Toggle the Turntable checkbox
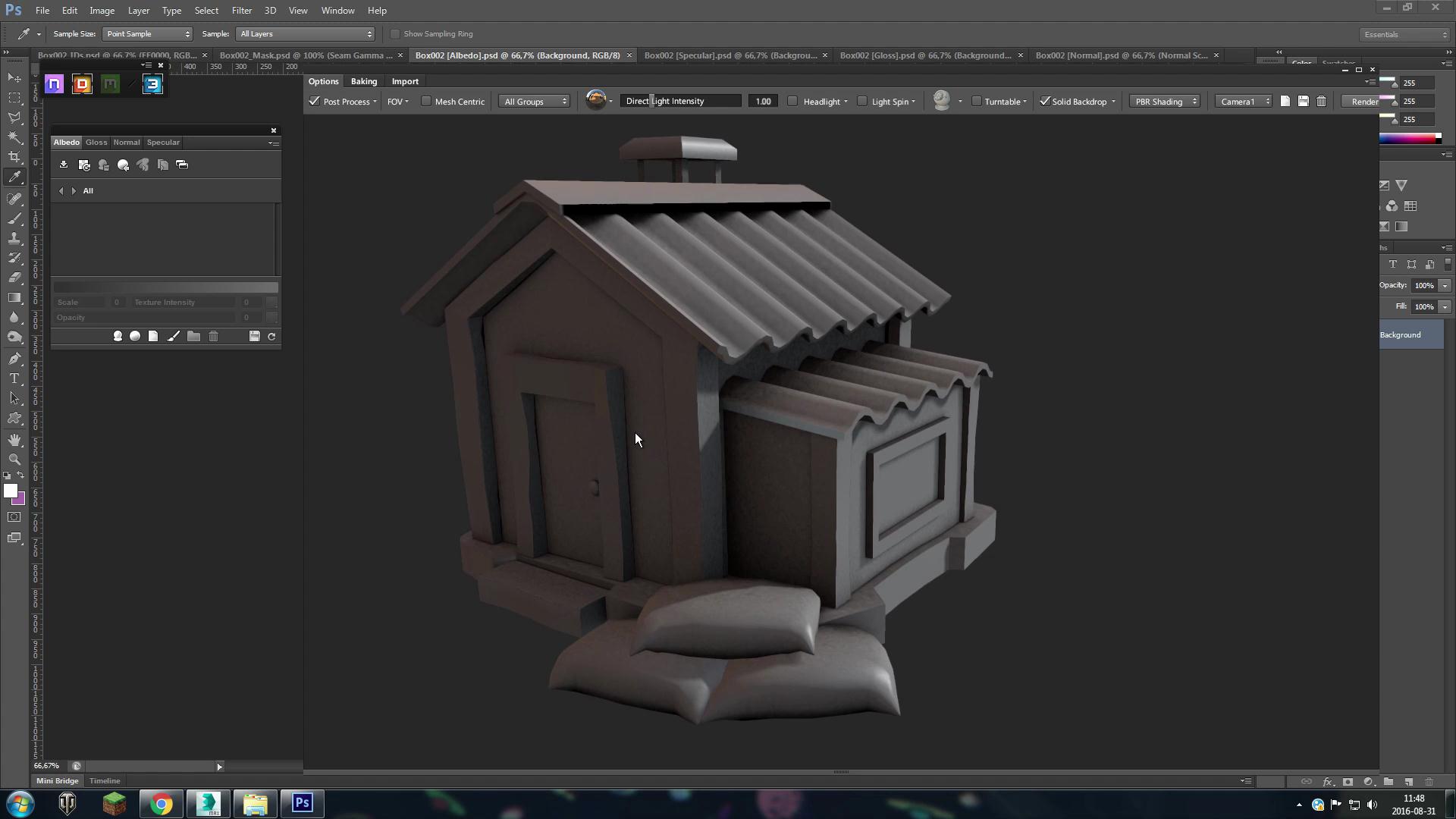The image size is (1456, 819). [977, 102]
